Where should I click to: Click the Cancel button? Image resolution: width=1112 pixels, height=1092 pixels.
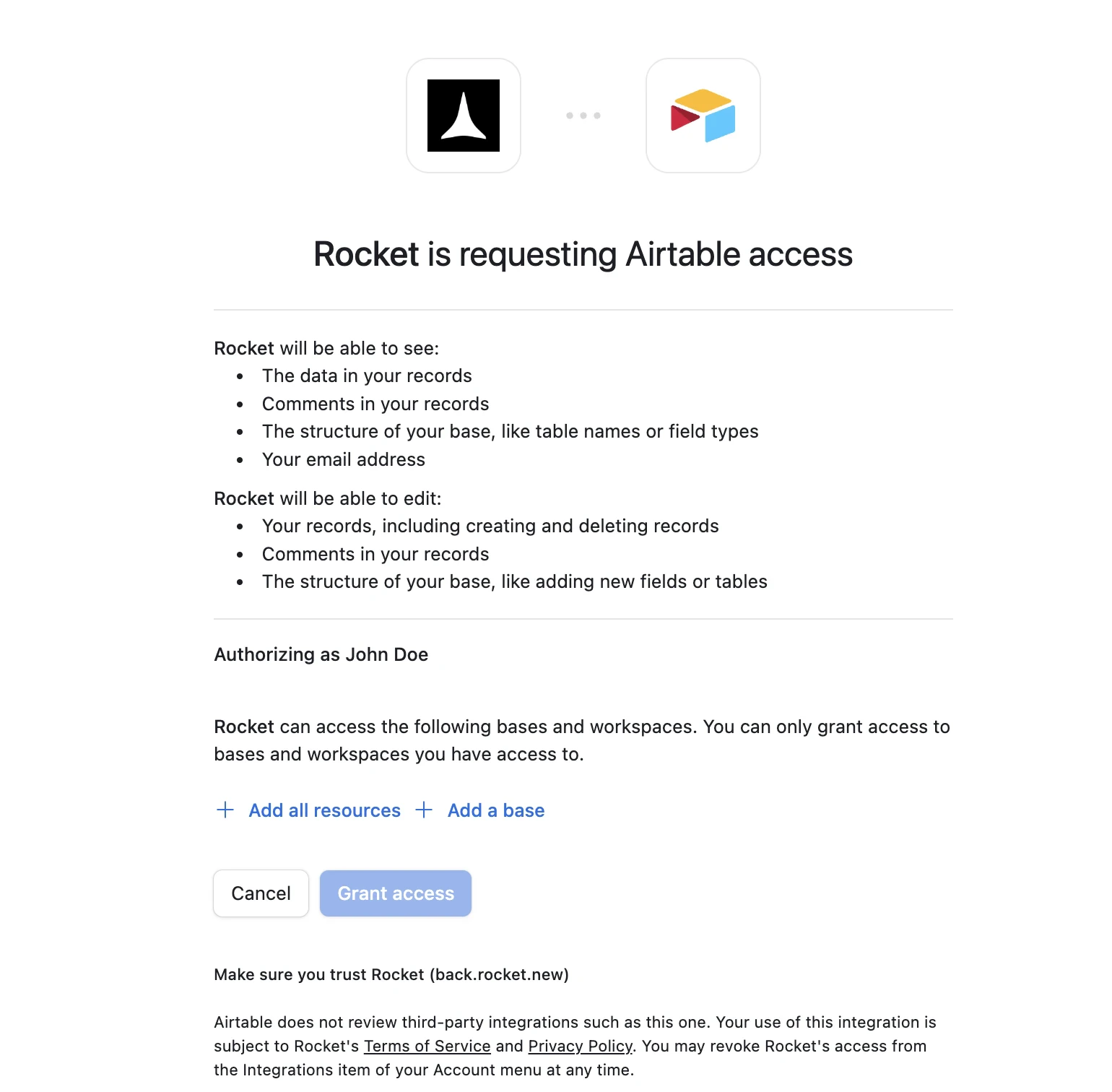tap(261, 893)
